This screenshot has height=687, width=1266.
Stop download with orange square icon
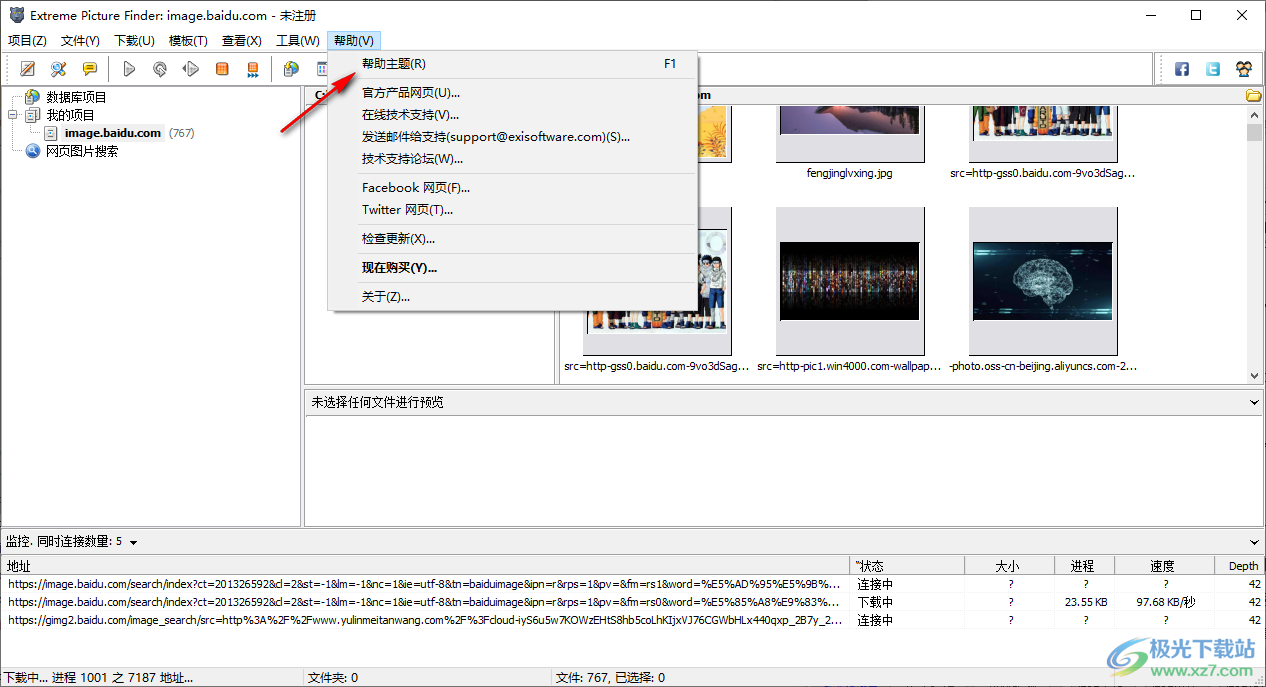point(222,69)
